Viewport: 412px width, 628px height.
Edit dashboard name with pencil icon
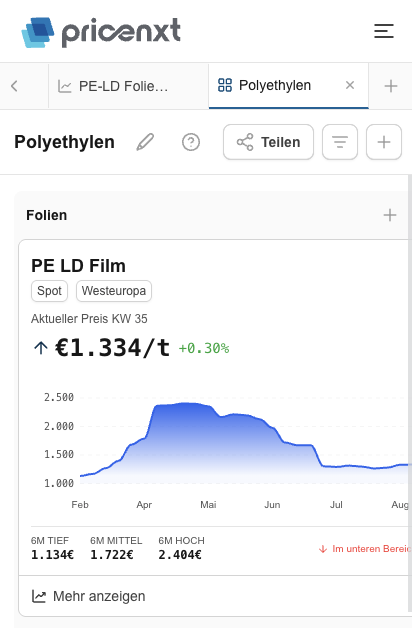[145, 142]
